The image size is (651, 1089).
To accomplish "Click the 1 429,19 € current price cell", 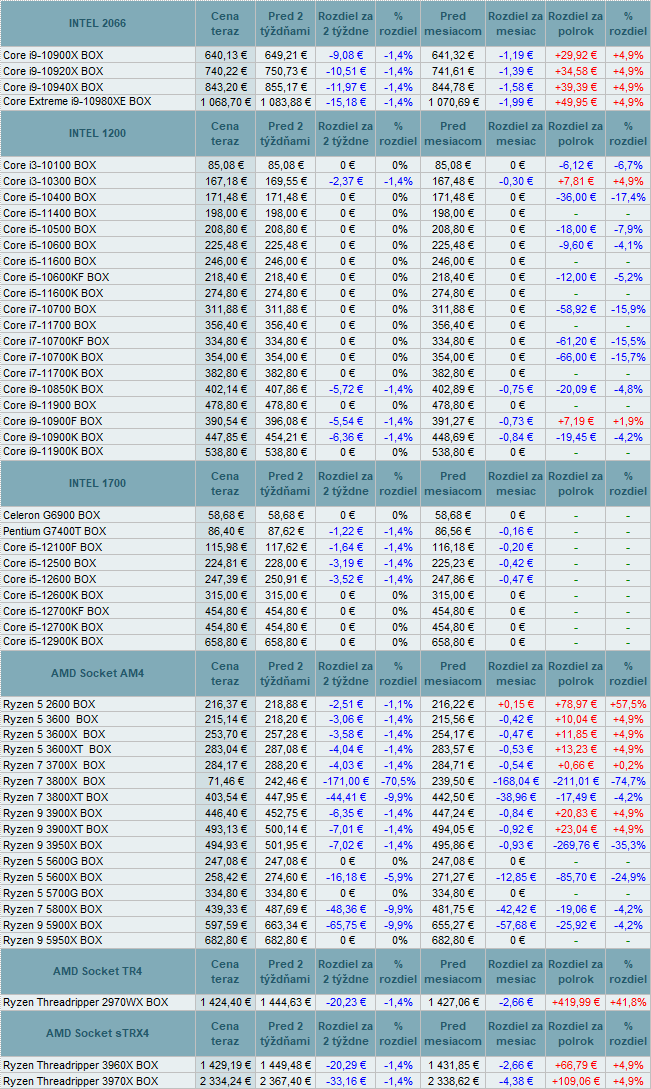I will point(225,1065).
